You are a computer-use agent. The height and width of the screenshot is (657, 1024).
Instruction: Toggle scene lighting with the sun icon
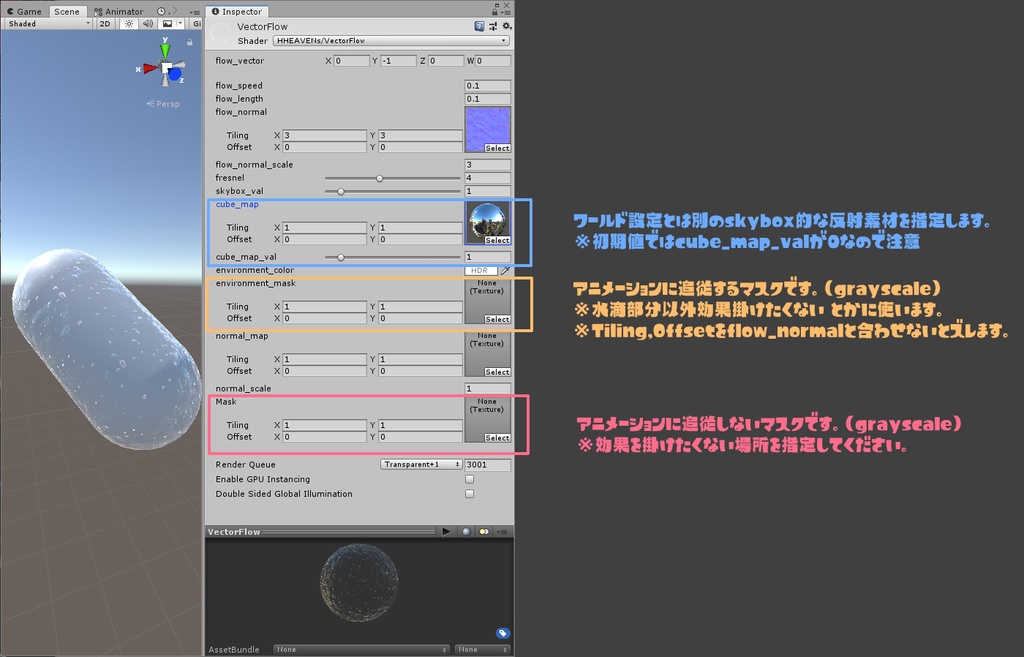tap(130, 23)
